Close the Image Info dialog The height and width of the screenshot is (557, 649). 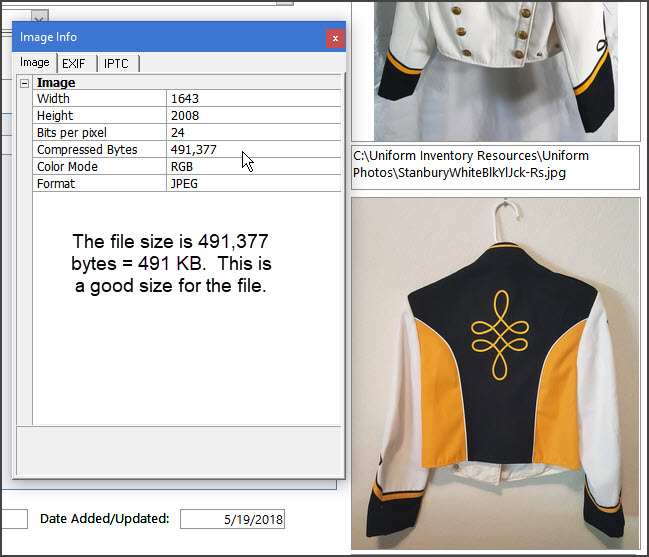(335, 38)
